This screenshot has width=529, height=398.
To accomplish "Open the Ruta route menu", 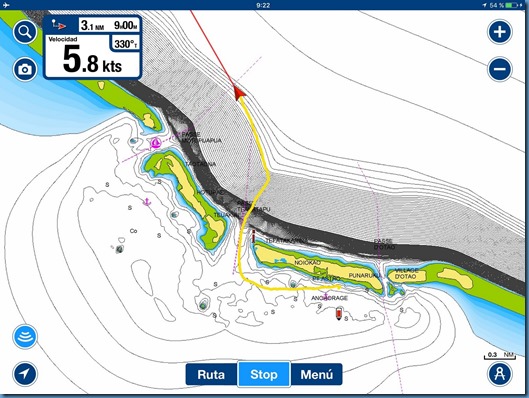I will pyautogui.click(x=211, y=374).
